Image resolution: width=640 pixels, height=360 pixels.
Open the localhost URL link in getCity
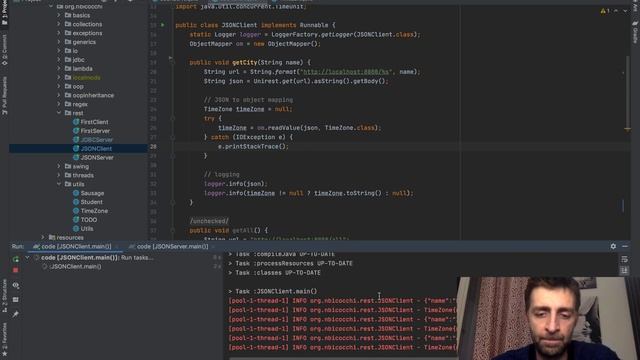coord(346,72)
